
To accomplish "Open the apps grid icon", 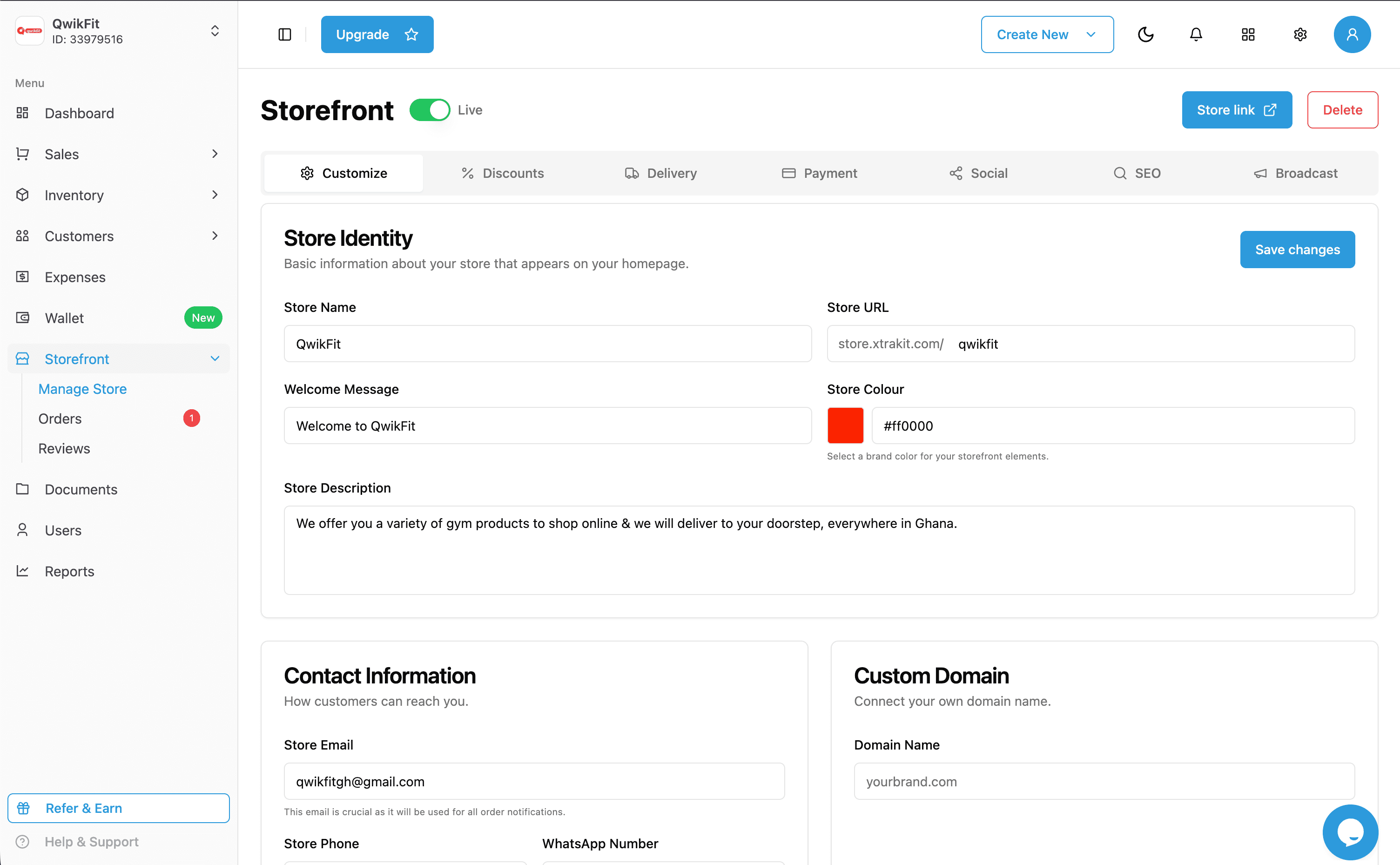I will coord(1248,35).
